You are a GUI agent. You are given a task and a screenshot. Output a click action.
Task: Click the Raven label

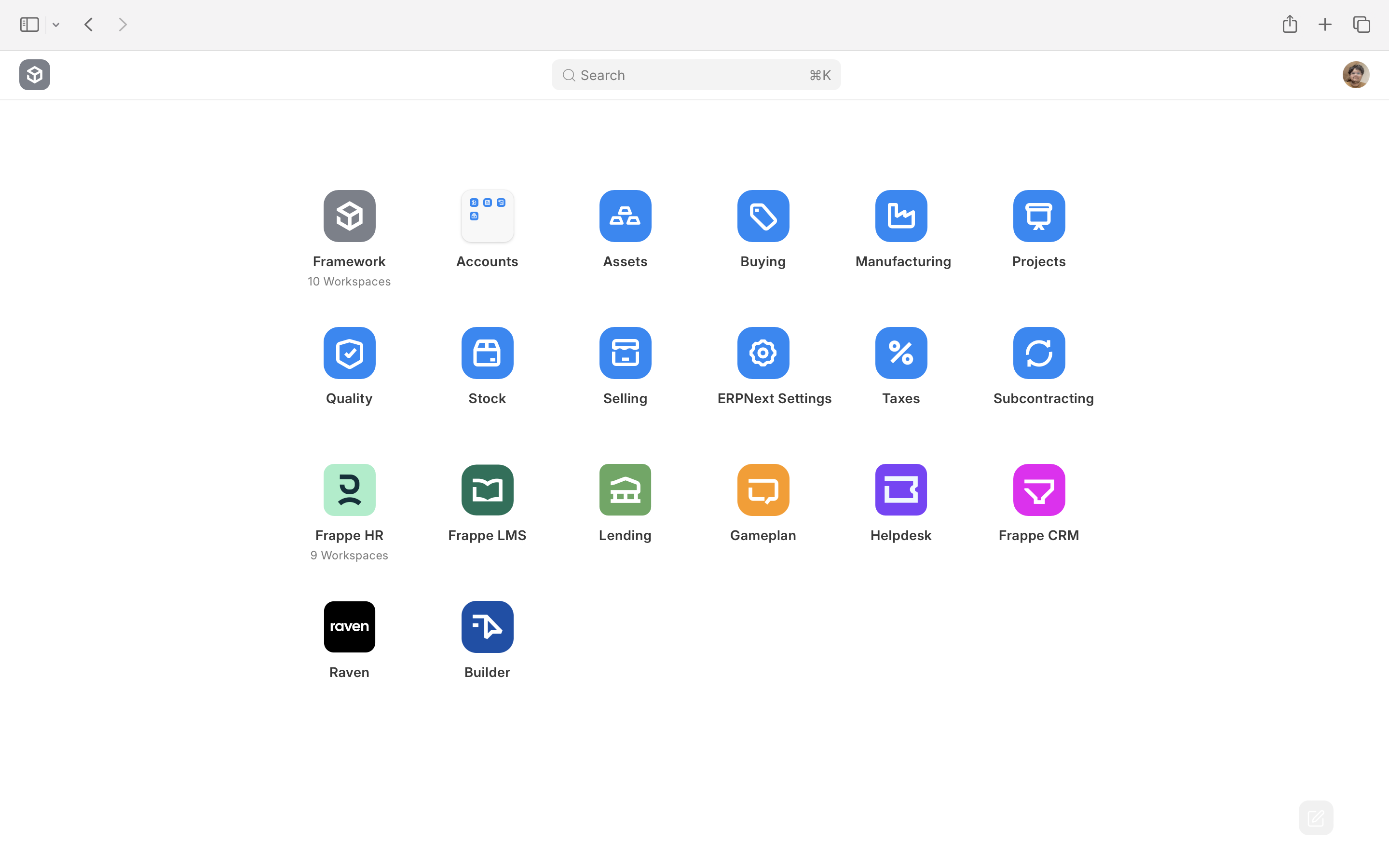tap(349, 673)
